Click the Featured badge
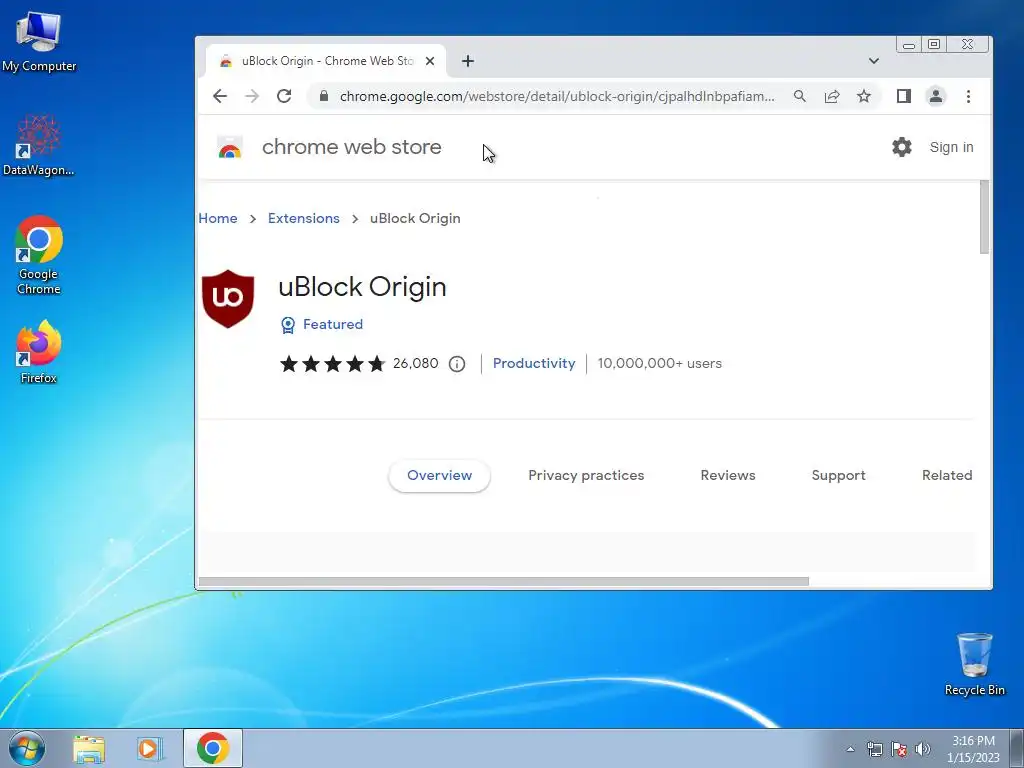The height and width of the screenshot is (768, 1024). coord(321,325)
